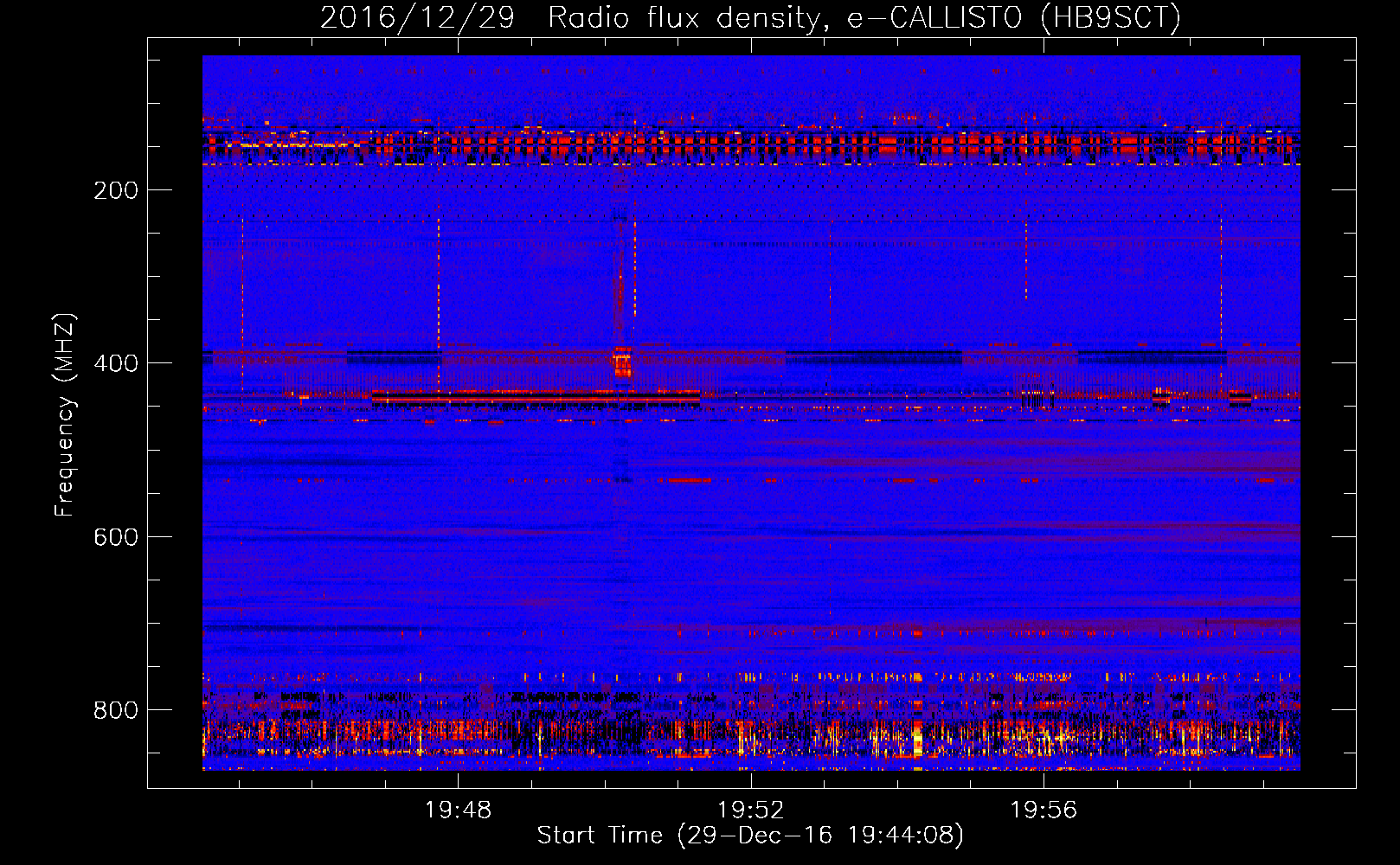Image resolution: width=1400 pixels, height=865 pixels.
Task: Click the bright burst near 400 MHz
Action: [622, 362]
